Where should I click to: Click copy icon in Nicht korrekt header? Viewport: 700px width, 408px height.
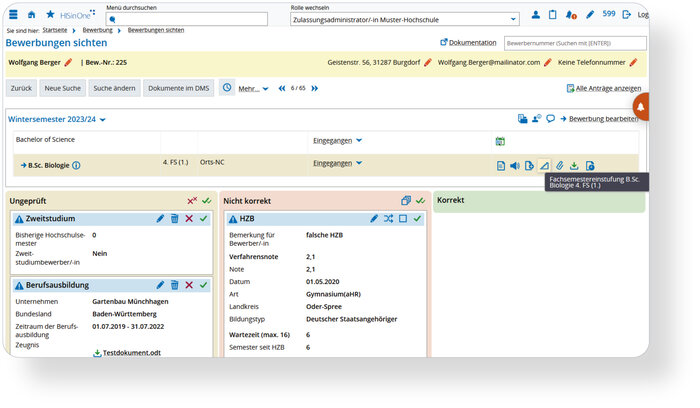click(406, 201)
